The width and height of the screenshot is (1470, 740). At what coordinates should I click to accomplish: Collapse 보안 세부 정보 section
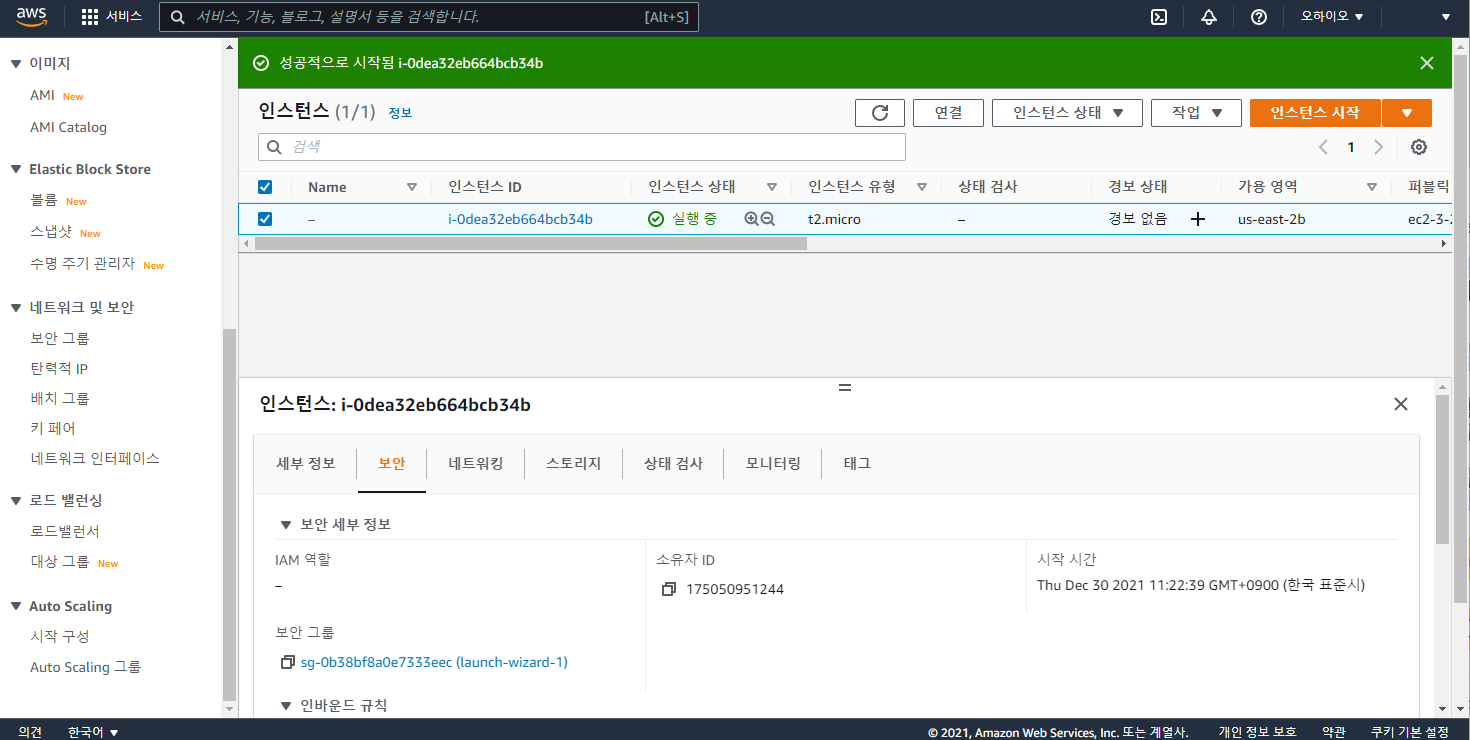point(286,525)
